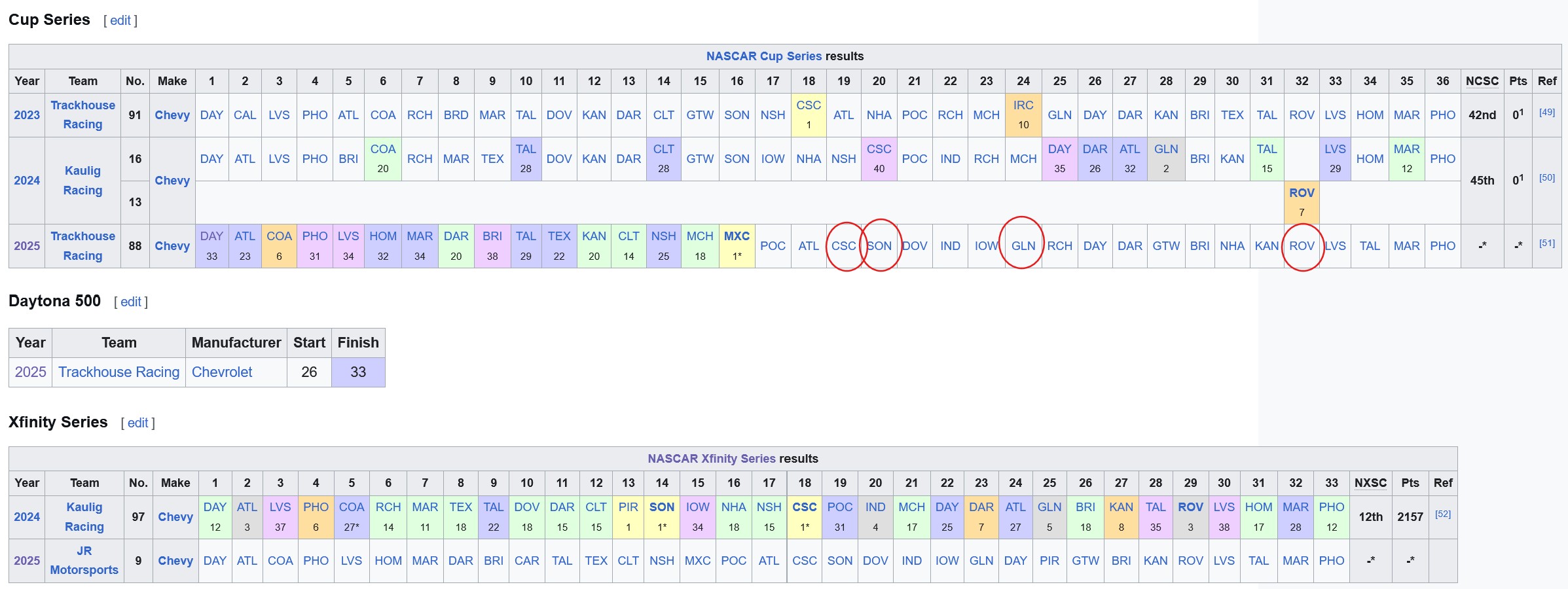Open bold MXC link in 2025 Cup row
The width and height of the screenshot is (1568, 589).
pyautogui.click(x=737, y=236)
